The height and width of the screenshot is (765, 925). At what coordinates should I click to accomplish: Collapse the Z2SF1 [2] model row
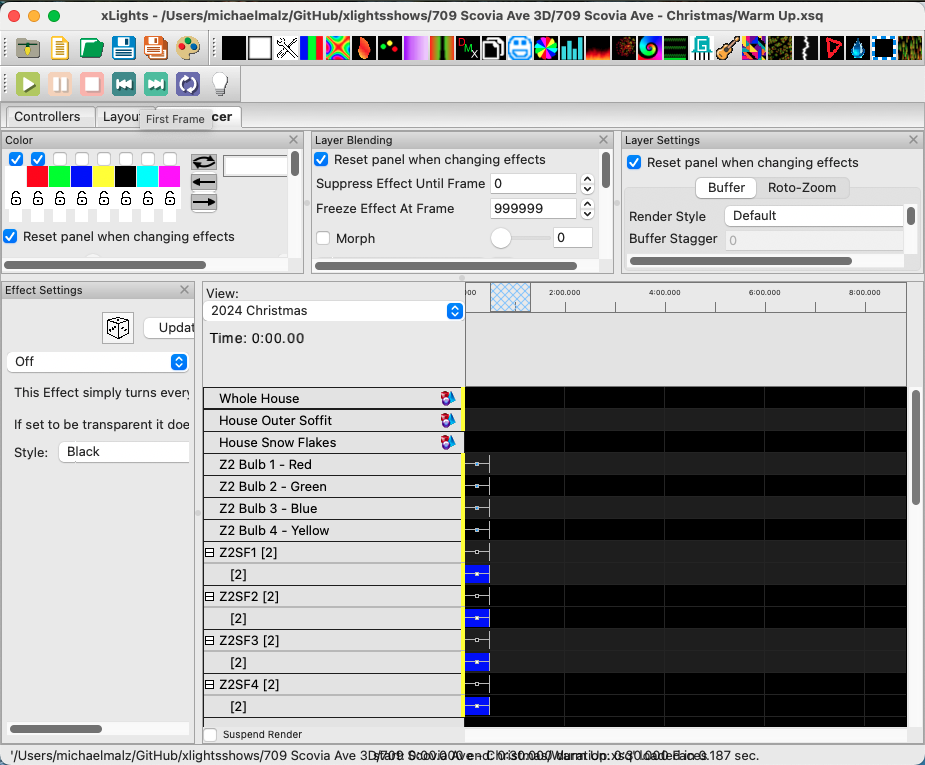point(209,553)
